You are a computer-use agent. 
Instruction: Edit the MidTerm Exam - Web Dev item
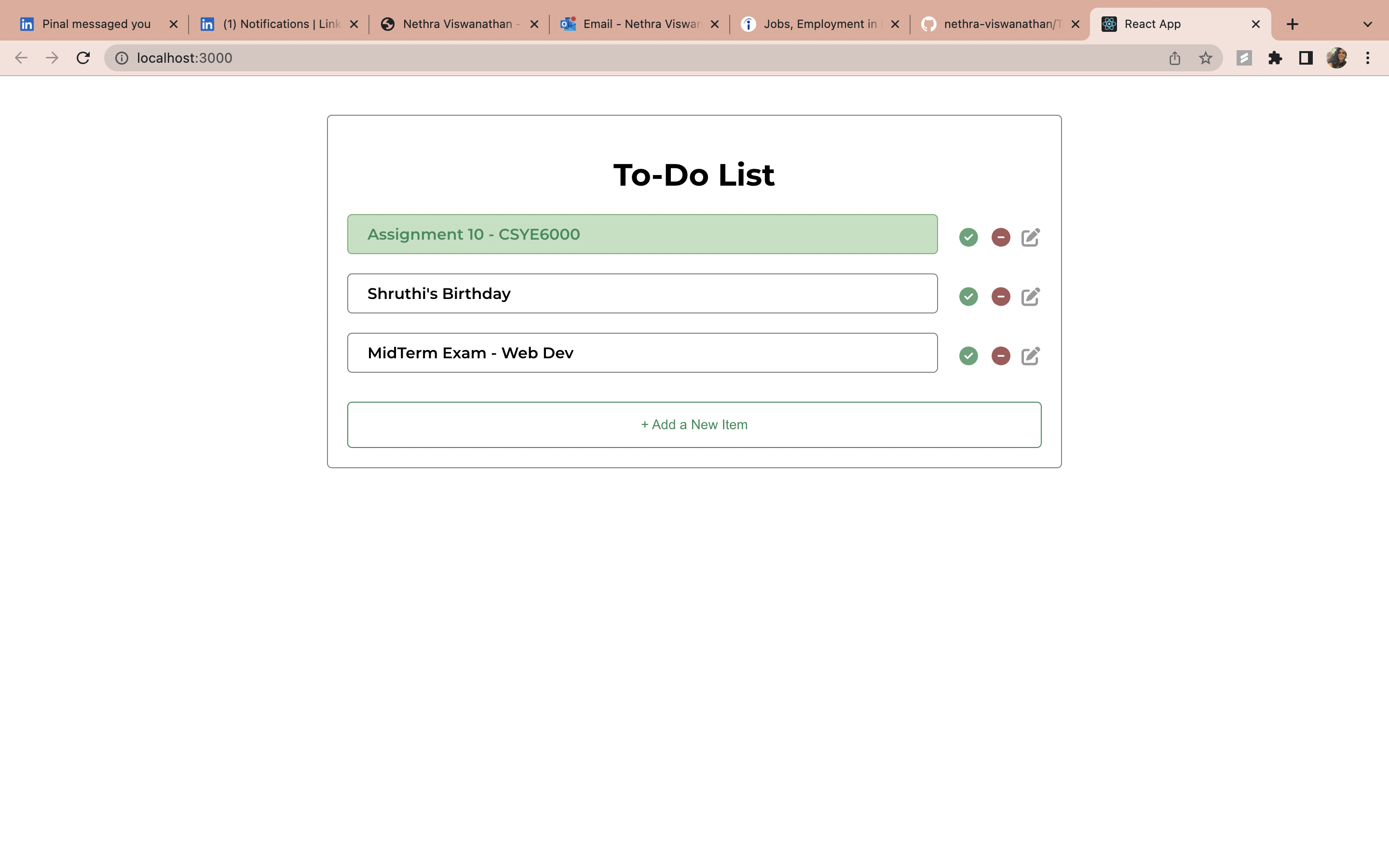coord(1030,356)
